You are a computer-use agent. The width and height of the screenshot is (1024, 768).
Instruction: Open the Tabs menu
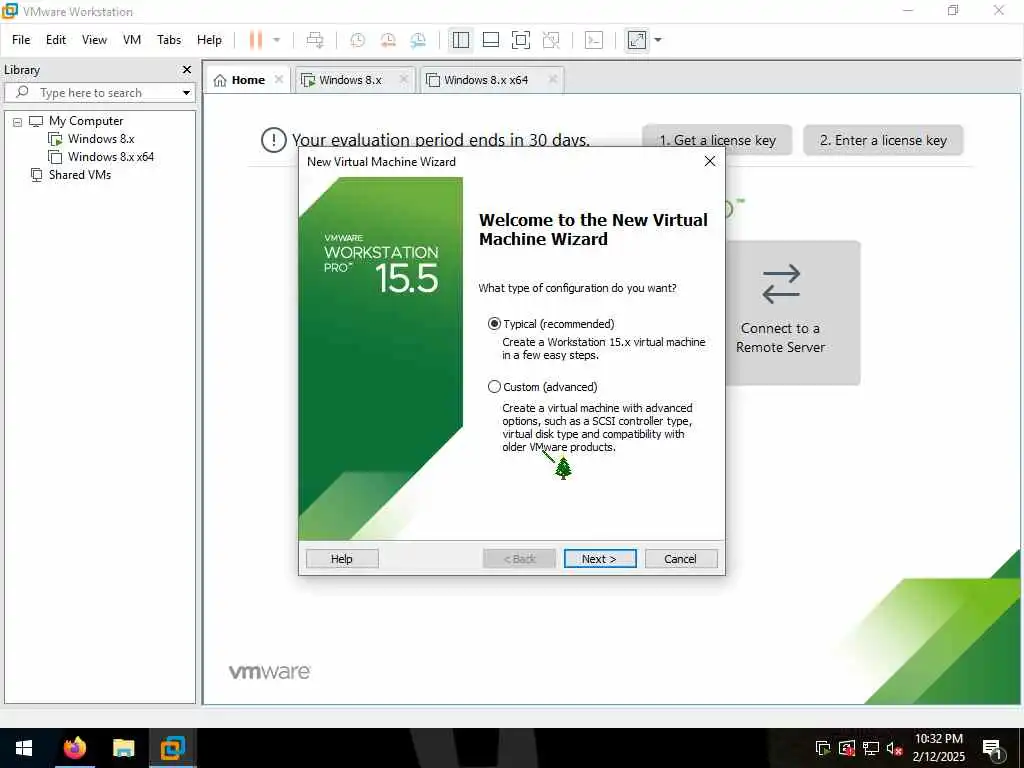click(x=168, y=40)
